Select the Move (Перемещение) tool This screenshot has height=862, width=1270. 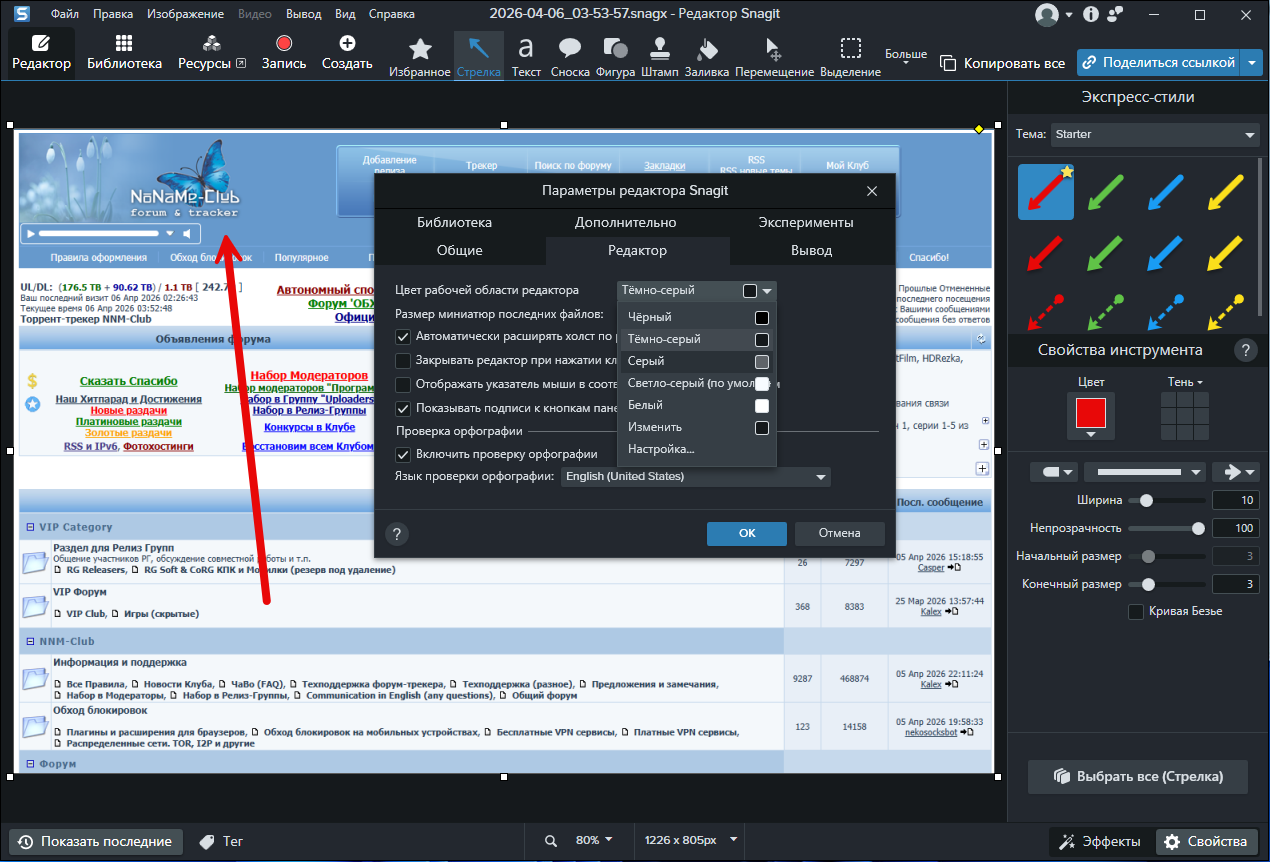coord(774,55)
